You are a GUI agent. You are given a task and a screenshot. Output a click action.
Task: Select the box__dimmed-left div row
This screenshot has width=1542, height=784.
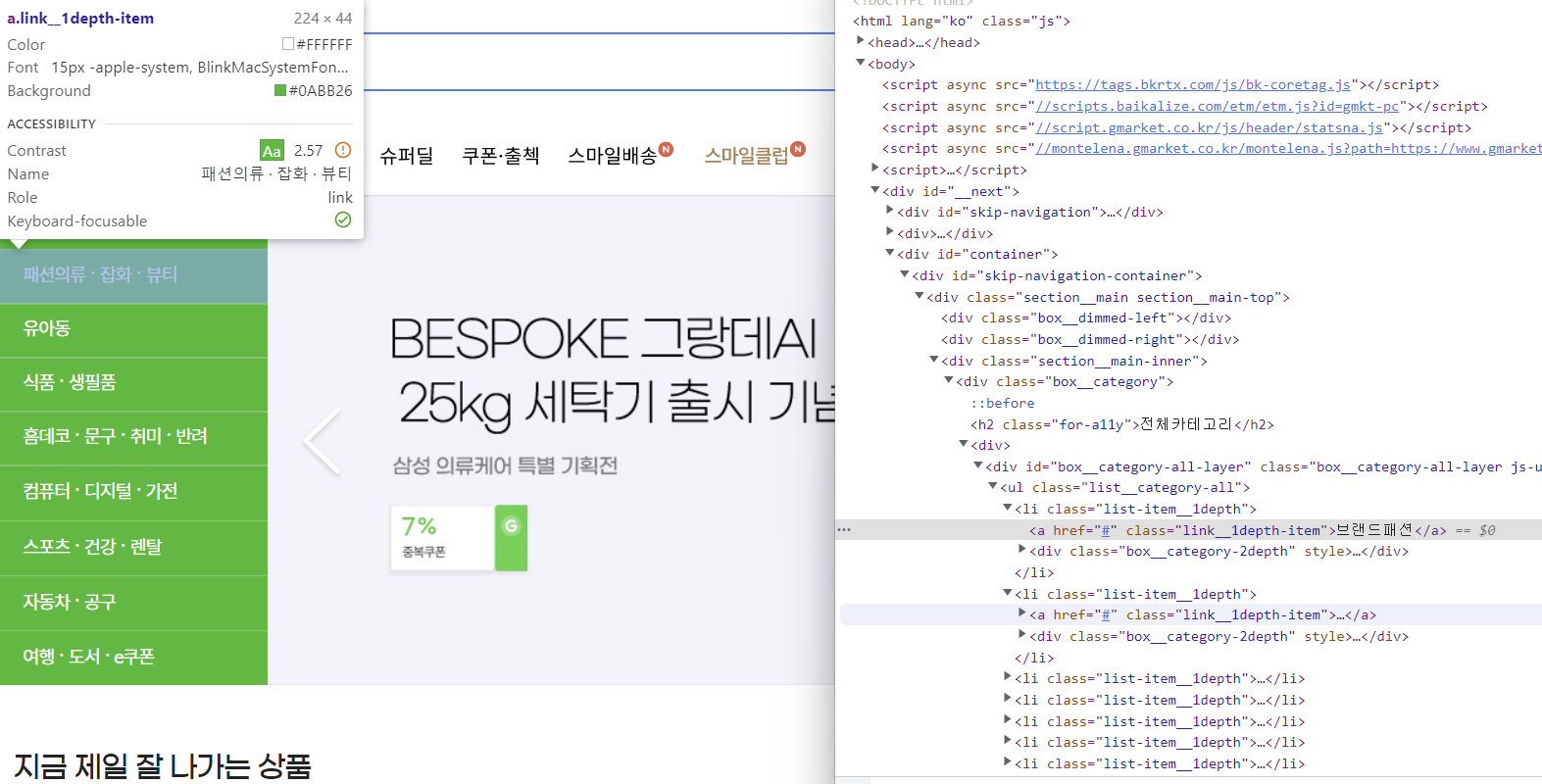pos(1086,318)
